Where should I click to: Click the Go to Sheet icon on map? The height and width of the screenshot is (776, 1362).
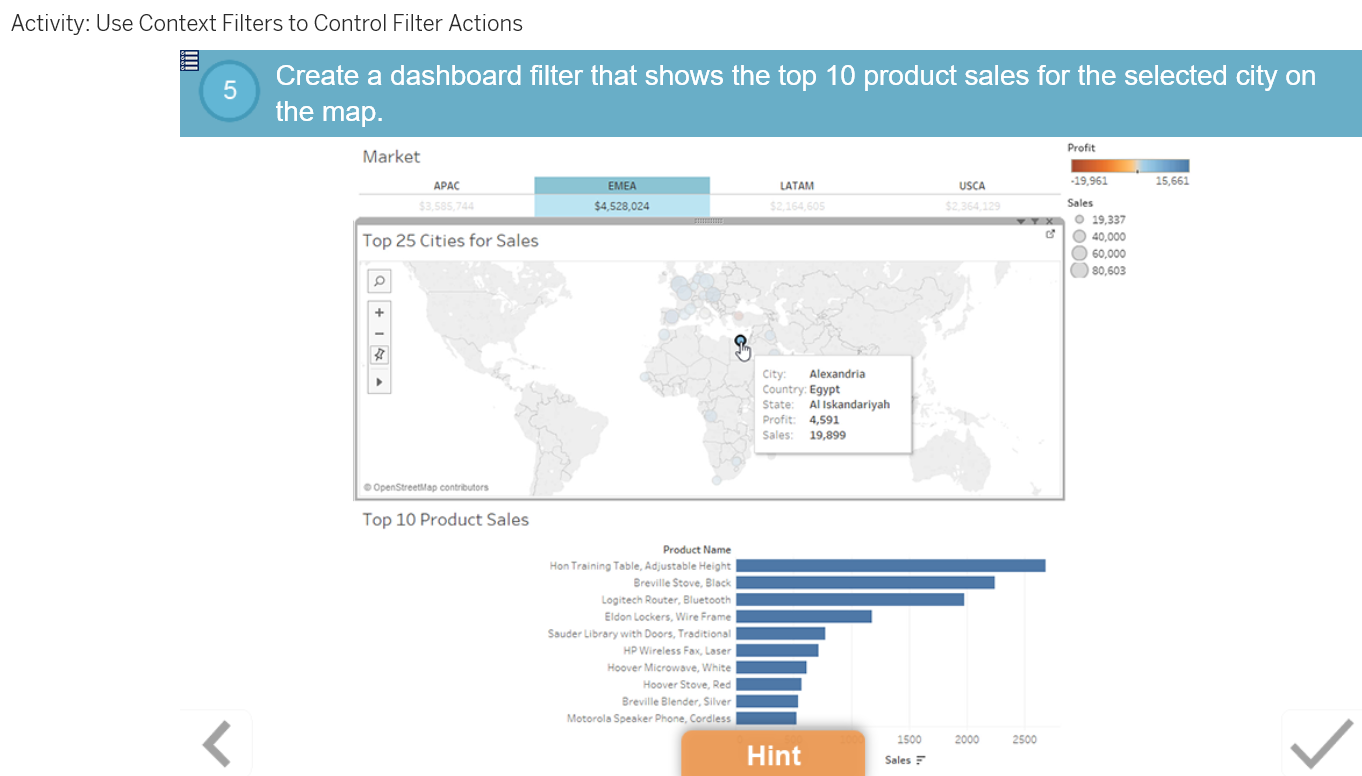1050,234
